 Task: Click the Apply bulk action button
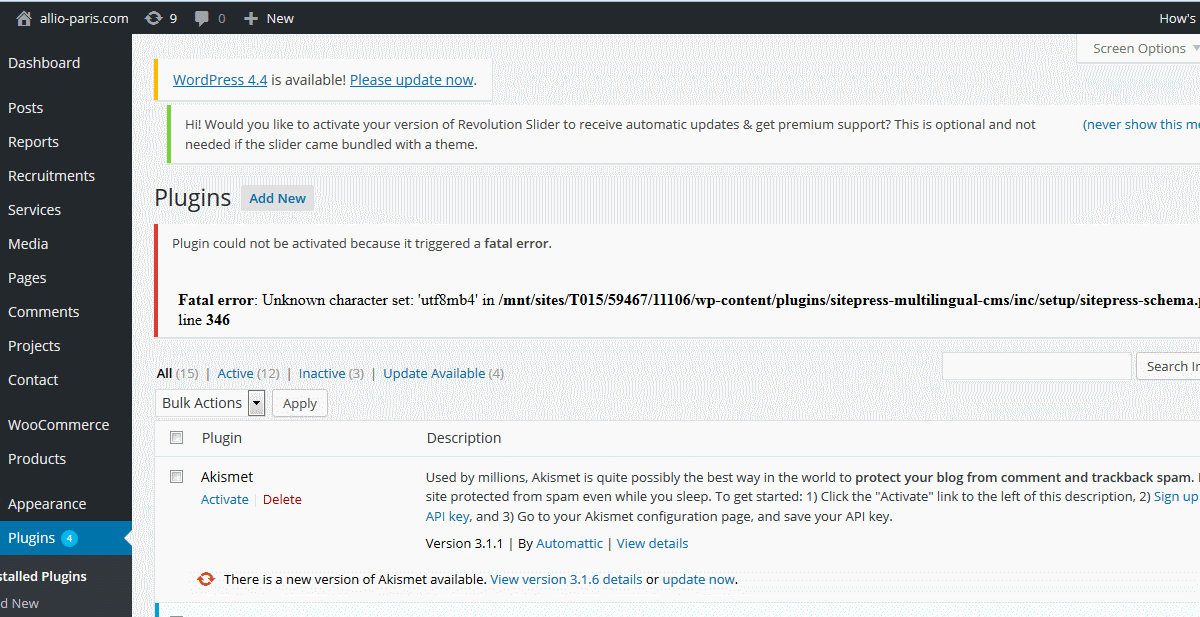[x=300, y=404]
